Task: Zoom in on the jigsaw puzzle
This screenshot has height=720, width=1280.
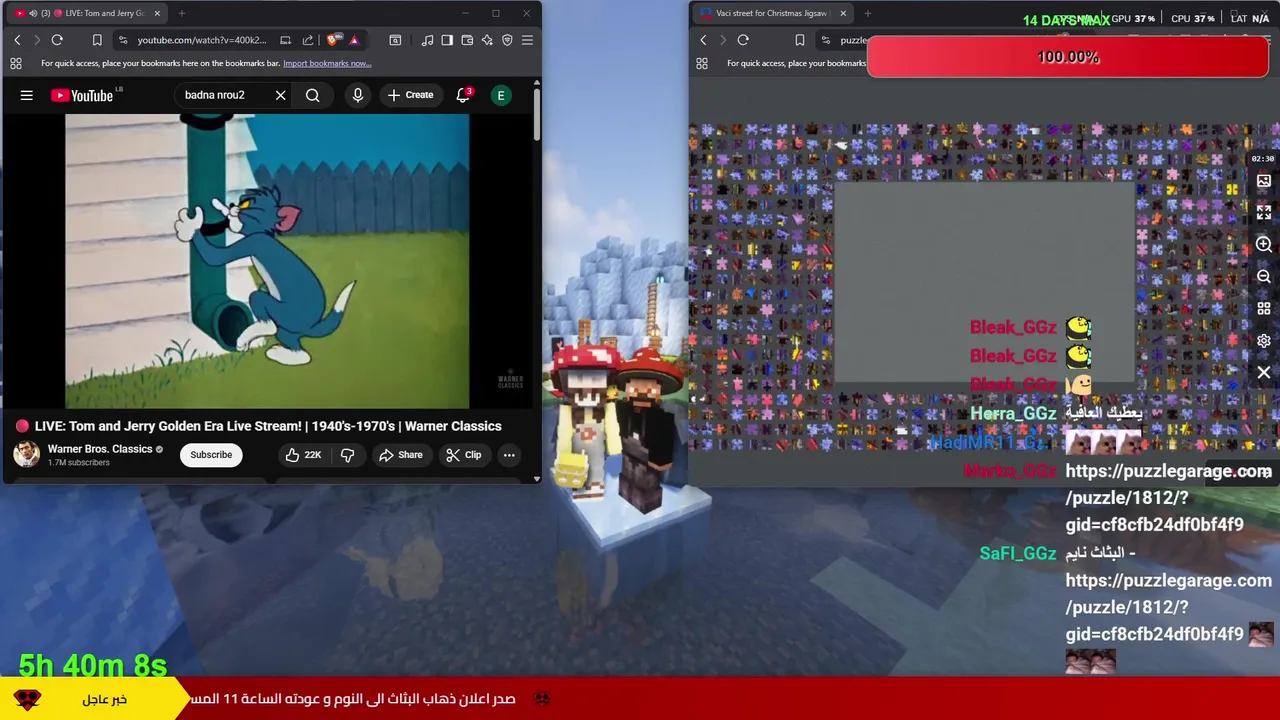Action: 1264,245
